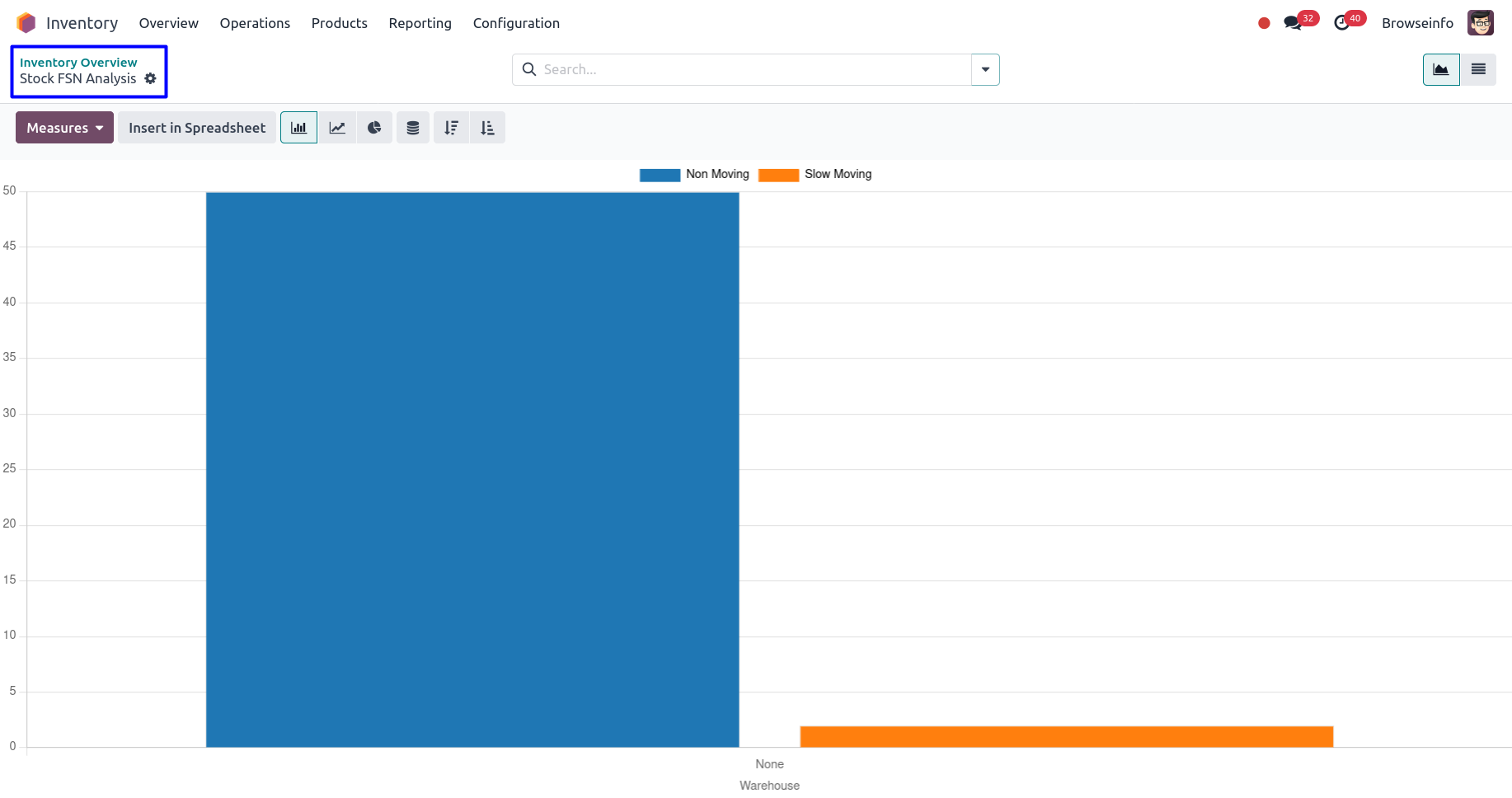Switch to list view

click(x=1478, y=69)
